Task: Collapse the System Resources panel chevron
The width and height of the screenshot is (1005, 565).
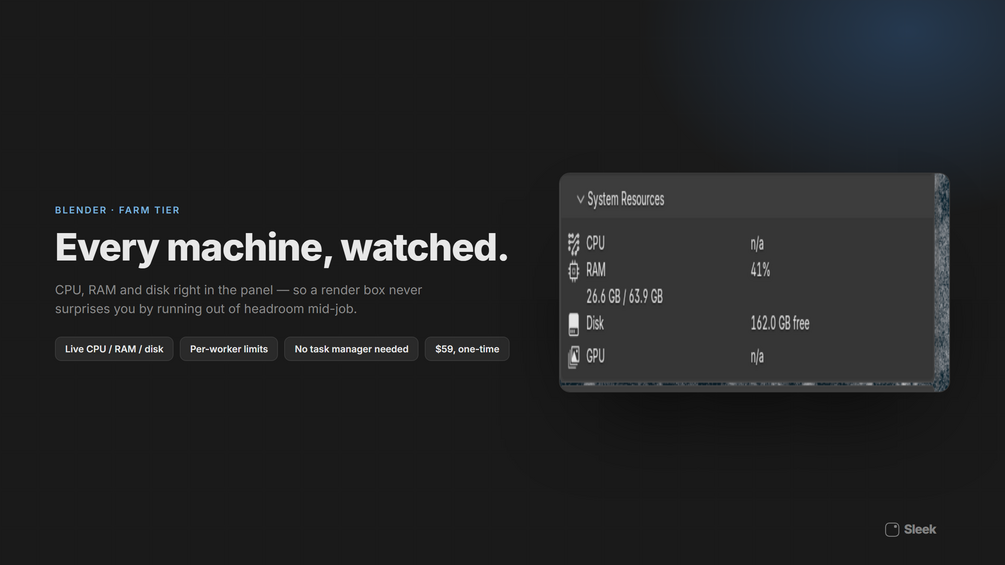Action: coord(580,199)
